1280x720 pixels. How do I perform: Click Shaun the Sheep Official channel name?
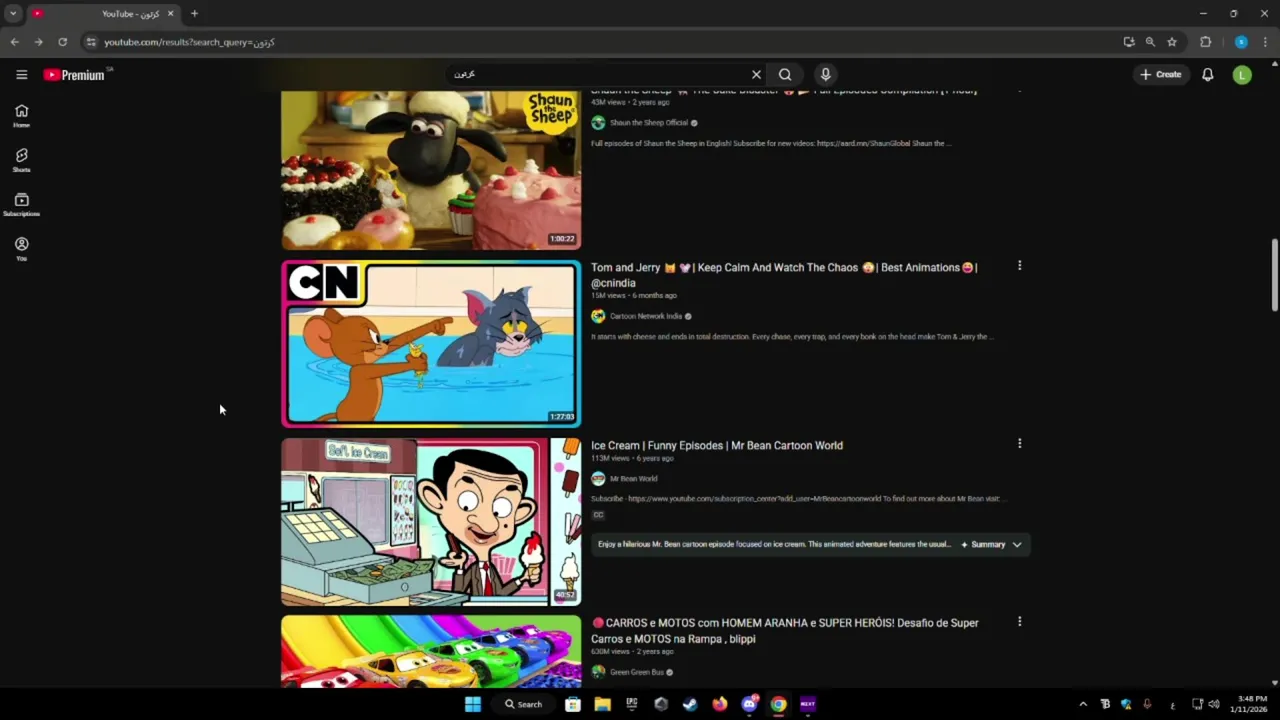coord(649,122)
